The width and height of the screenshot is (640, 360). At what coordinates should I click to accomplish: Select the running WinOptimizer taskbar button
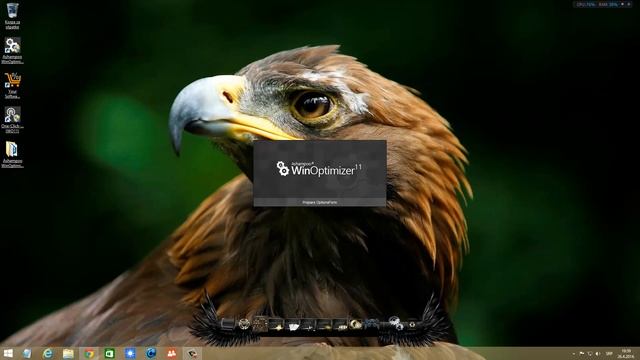[x=192, y=353]
